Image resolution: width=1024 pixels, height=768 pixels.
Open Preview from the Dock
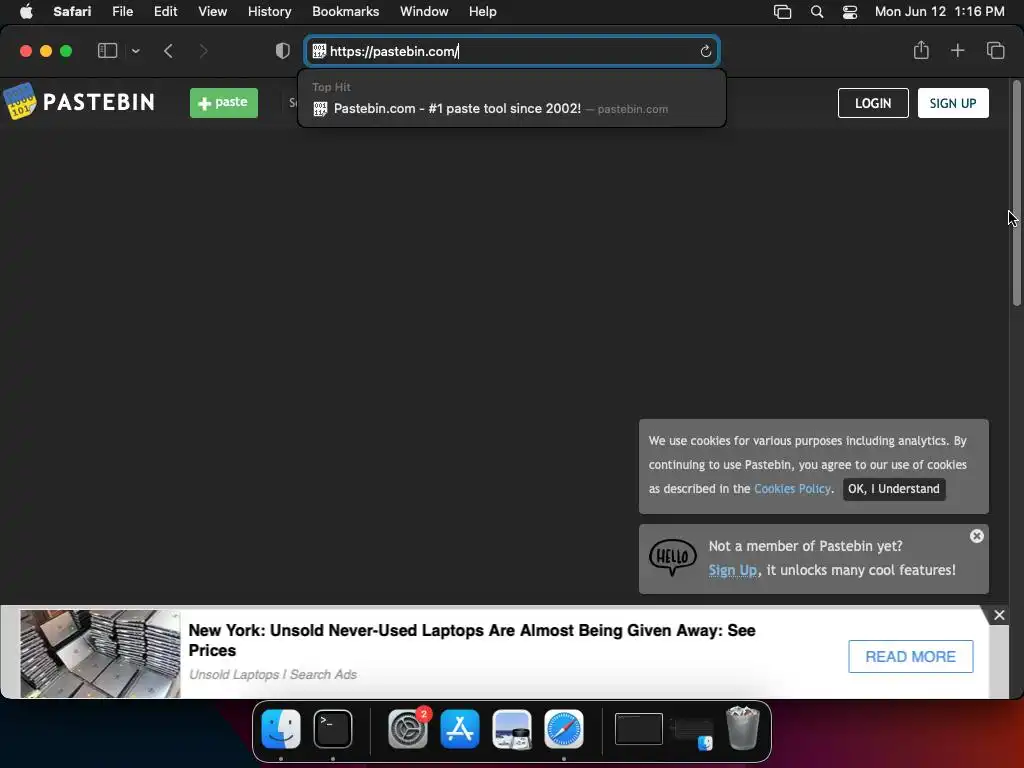(x=512, y=729)
